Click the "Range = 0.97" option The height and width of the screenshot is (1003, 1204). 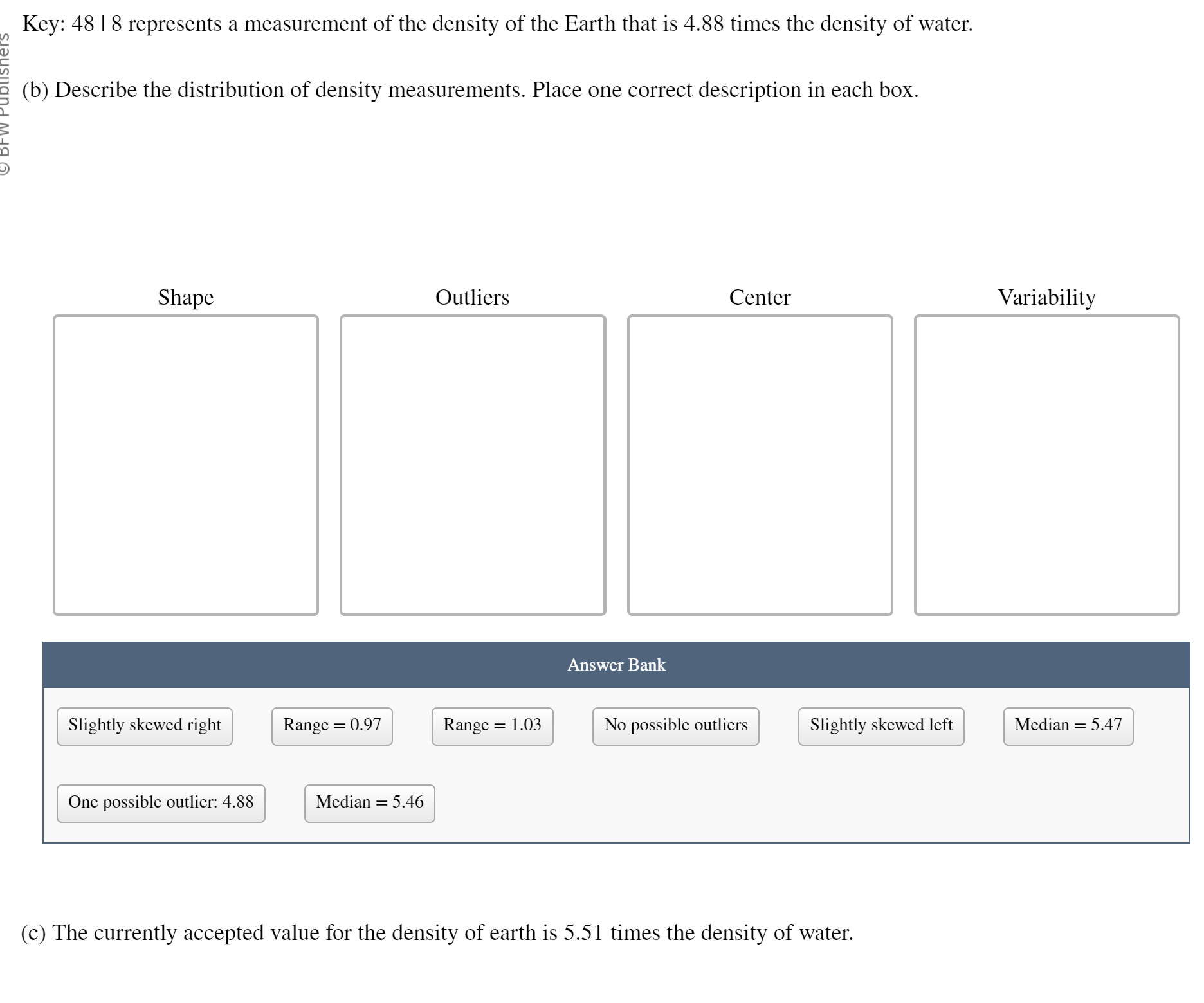click(x=331, y=725)
